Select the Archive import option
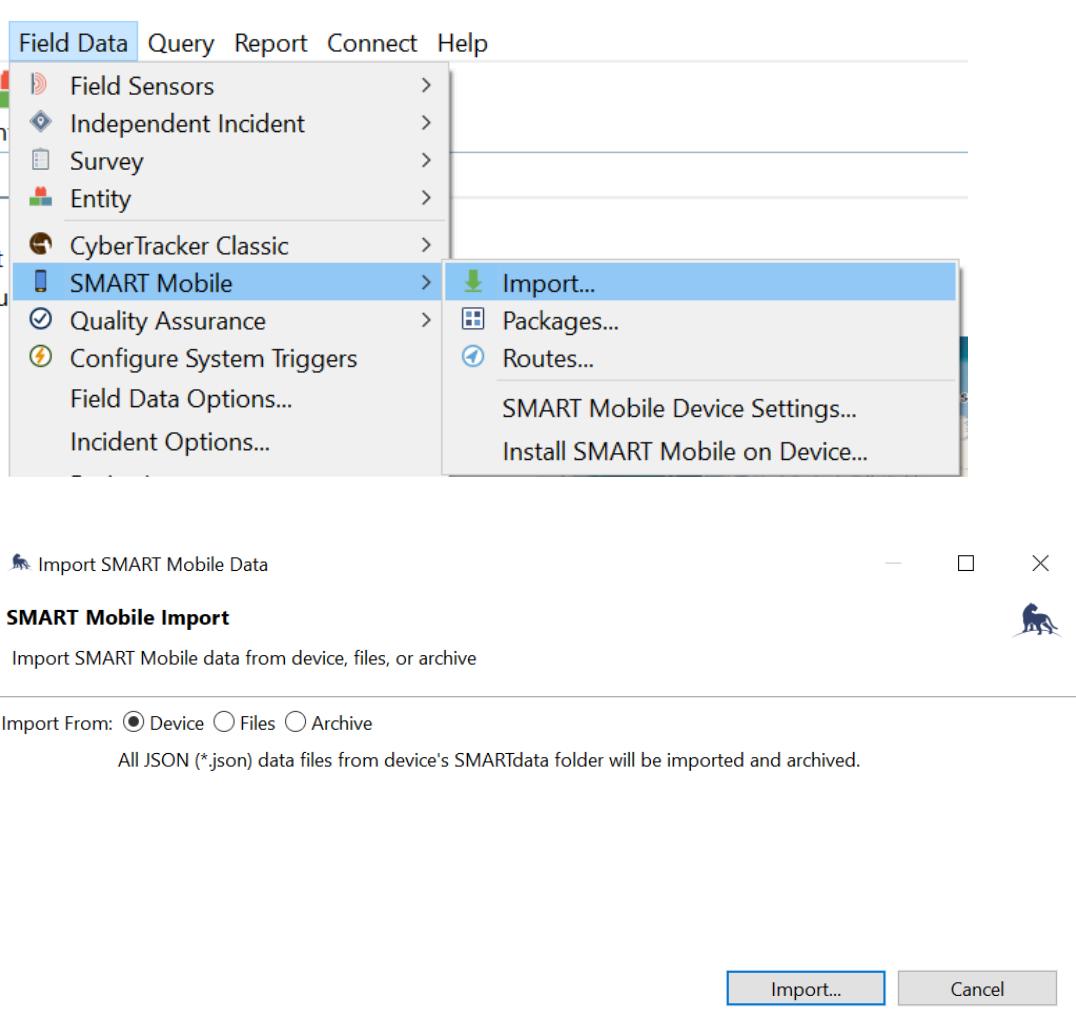Viewport: 1076px width, 1021px height. [294, 723]
